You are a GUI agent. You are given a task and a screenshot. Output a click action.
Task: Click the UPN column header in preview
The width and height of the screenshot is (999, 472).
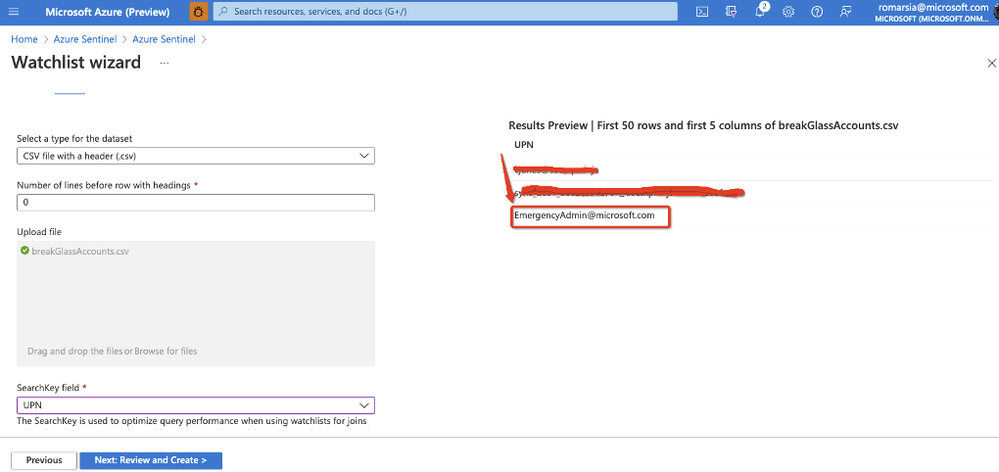524,145
